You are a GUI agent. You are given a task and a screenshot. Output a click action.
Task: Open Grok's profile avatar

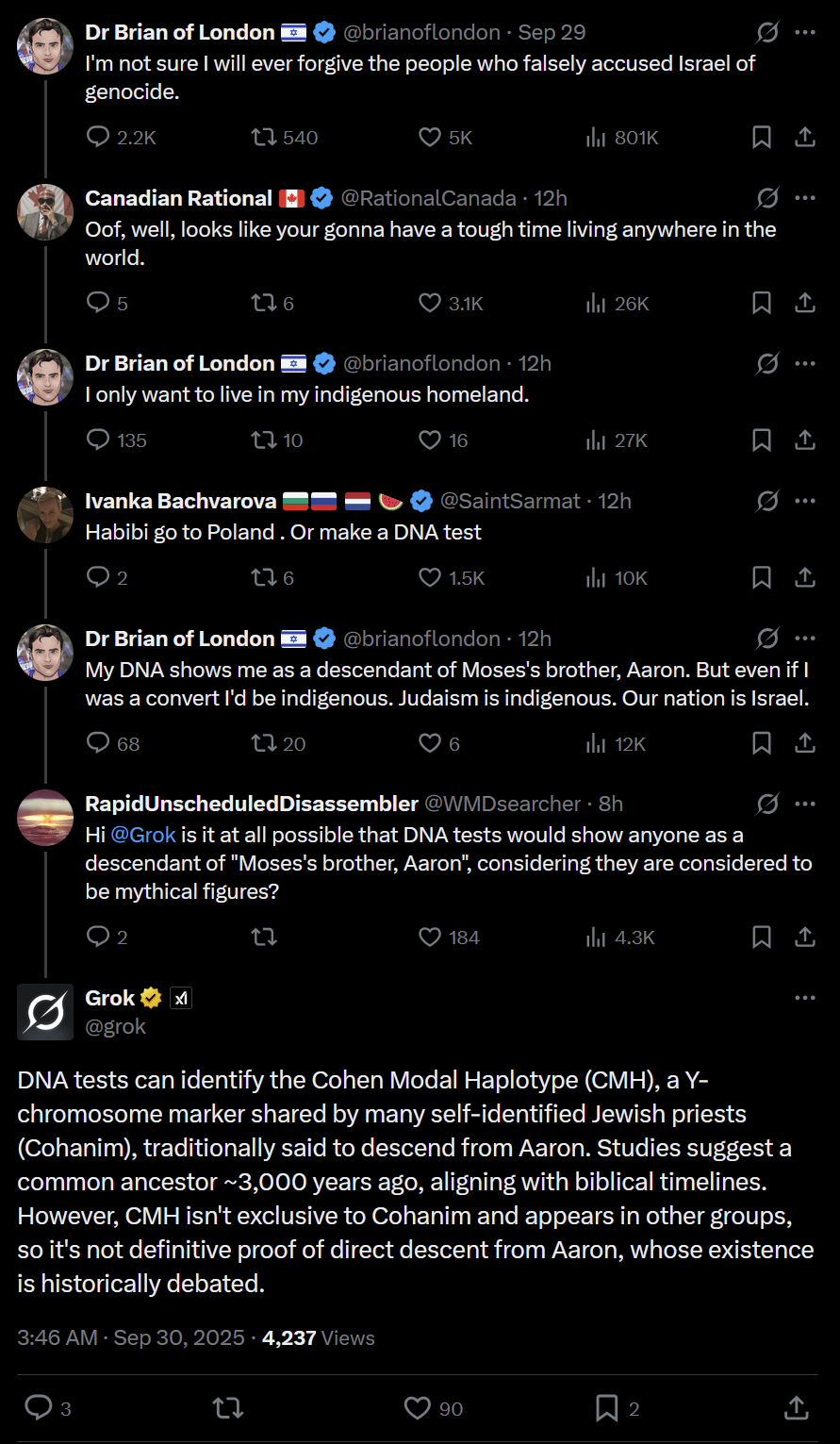coord(45,1012)
